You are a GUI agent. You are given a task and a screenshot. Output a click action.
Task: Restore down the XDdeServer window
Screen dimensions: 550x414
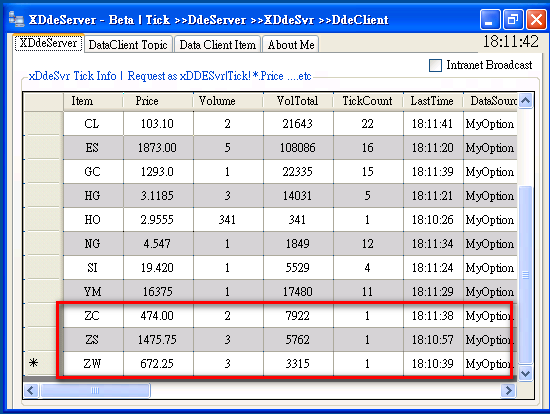coord(512,20)
